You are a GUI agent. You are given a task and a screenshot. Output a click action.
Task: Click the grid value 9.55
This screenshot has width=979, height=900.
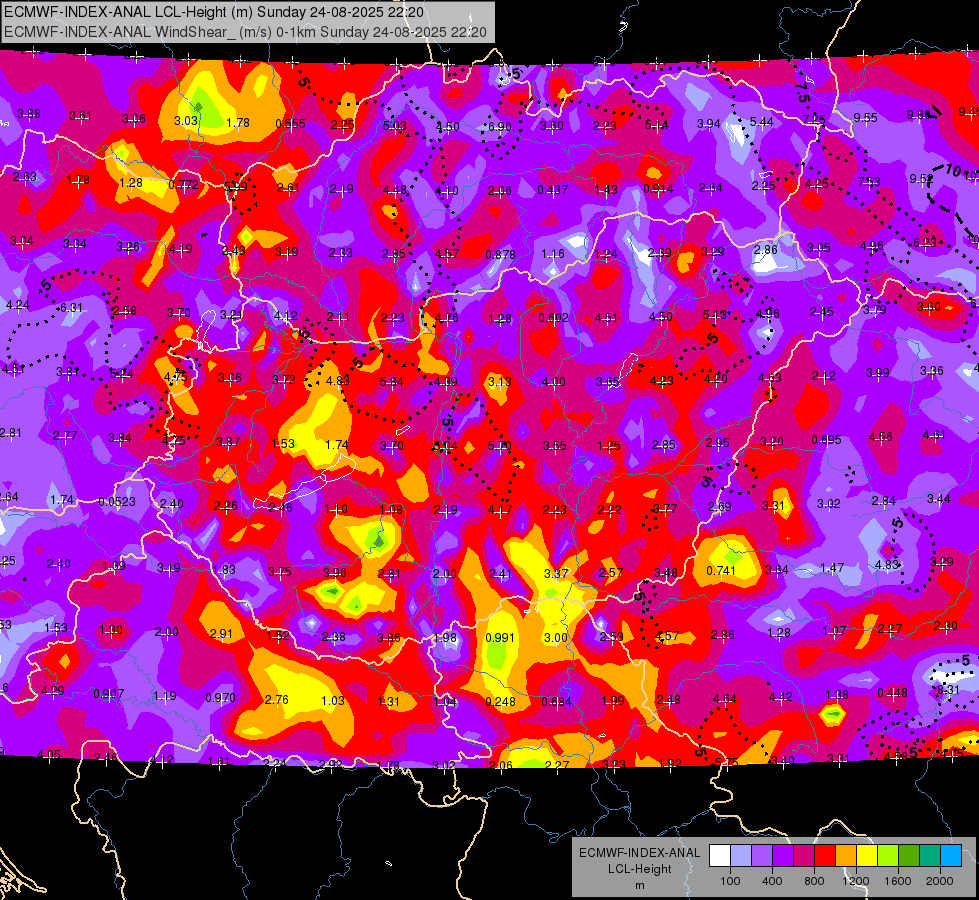coord(865,118)
